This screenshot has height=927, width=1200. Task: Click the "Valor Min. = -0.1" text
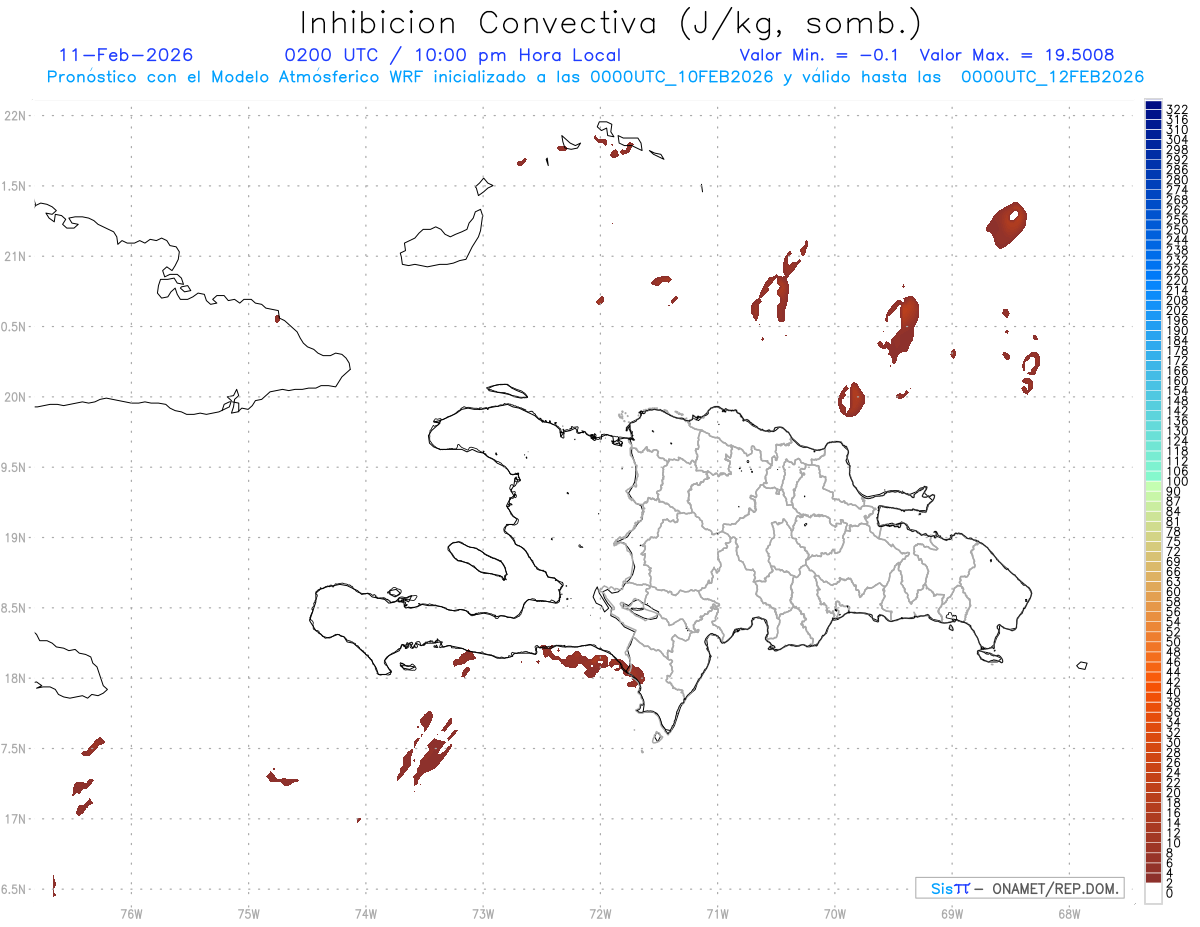(821, 55)
